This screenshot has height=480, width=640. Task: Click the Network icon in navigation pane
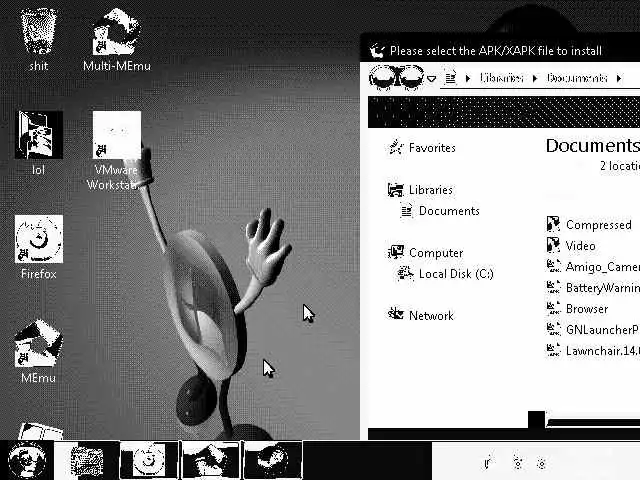(x=395, y=314)
